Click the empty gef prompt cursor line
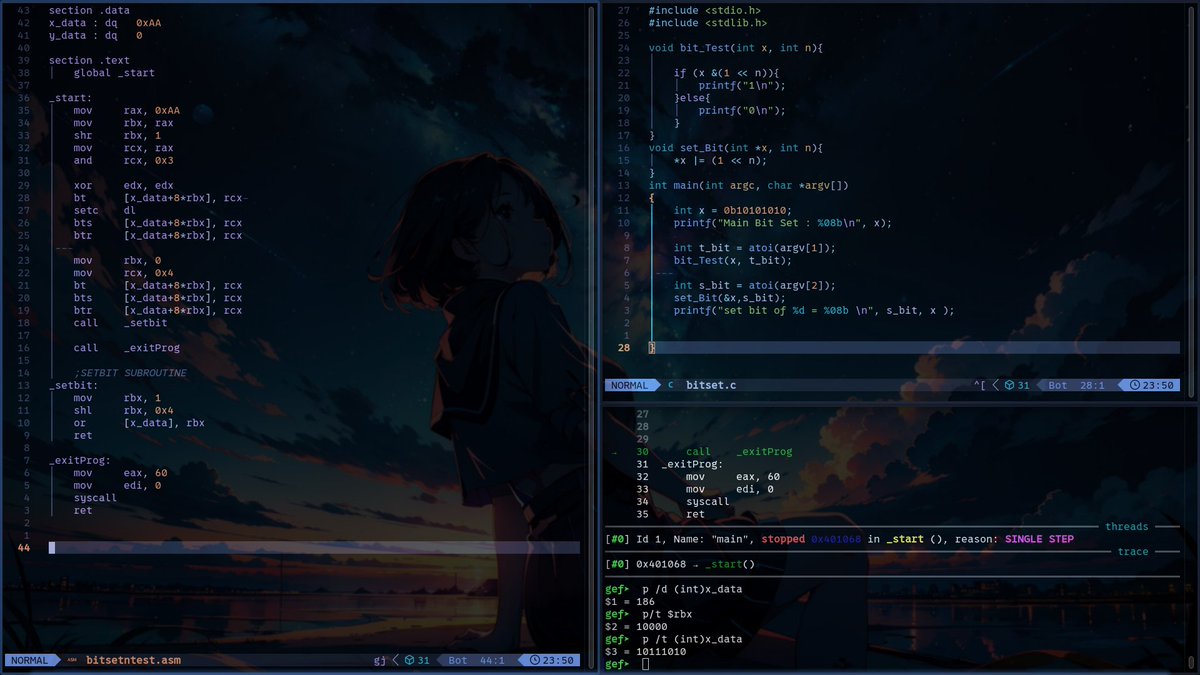This screenshot has width=1200, height=675. coord(627,664)
